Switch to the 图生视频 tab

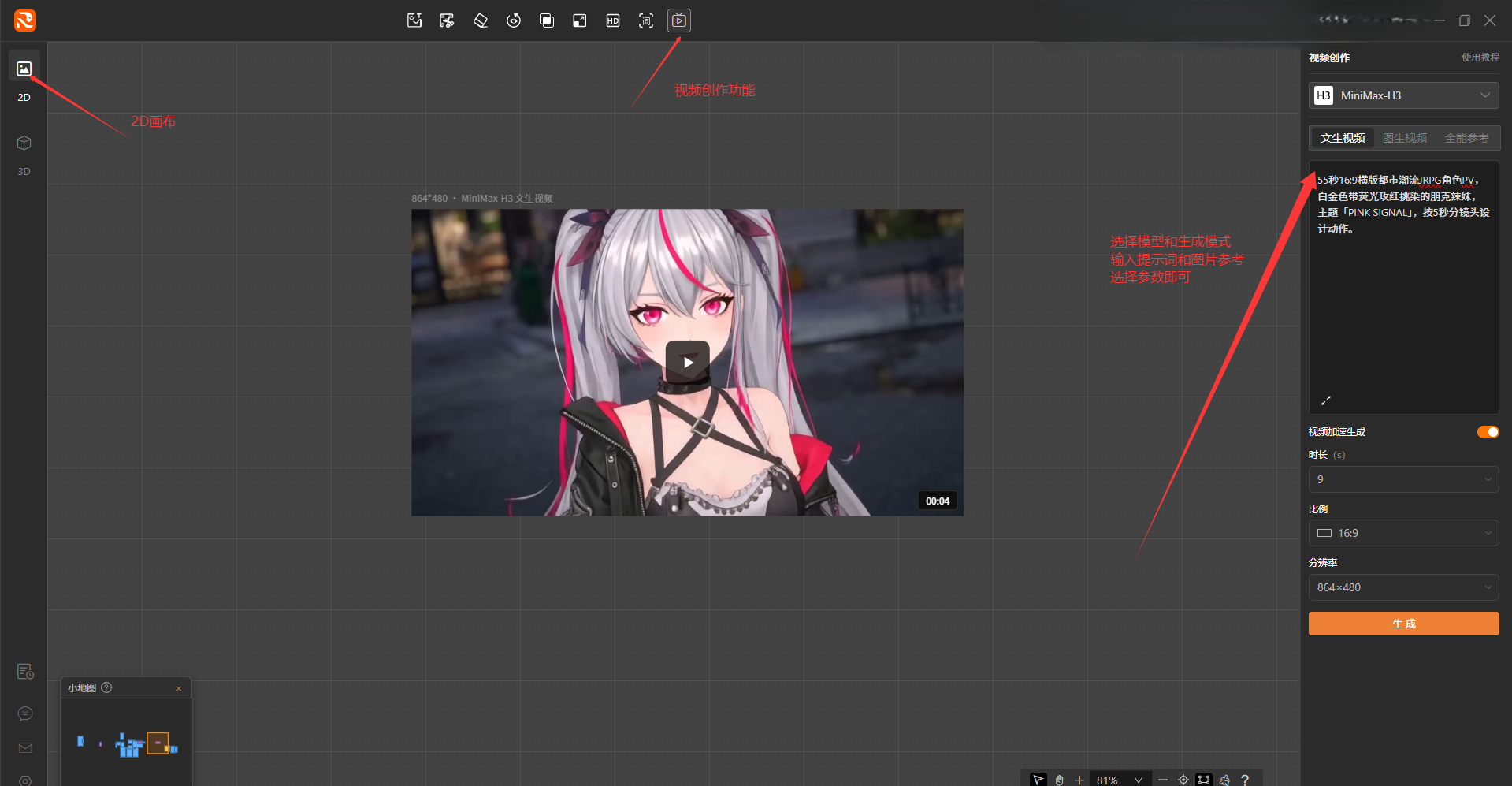pyautogui.click(x=1405, y=138)
